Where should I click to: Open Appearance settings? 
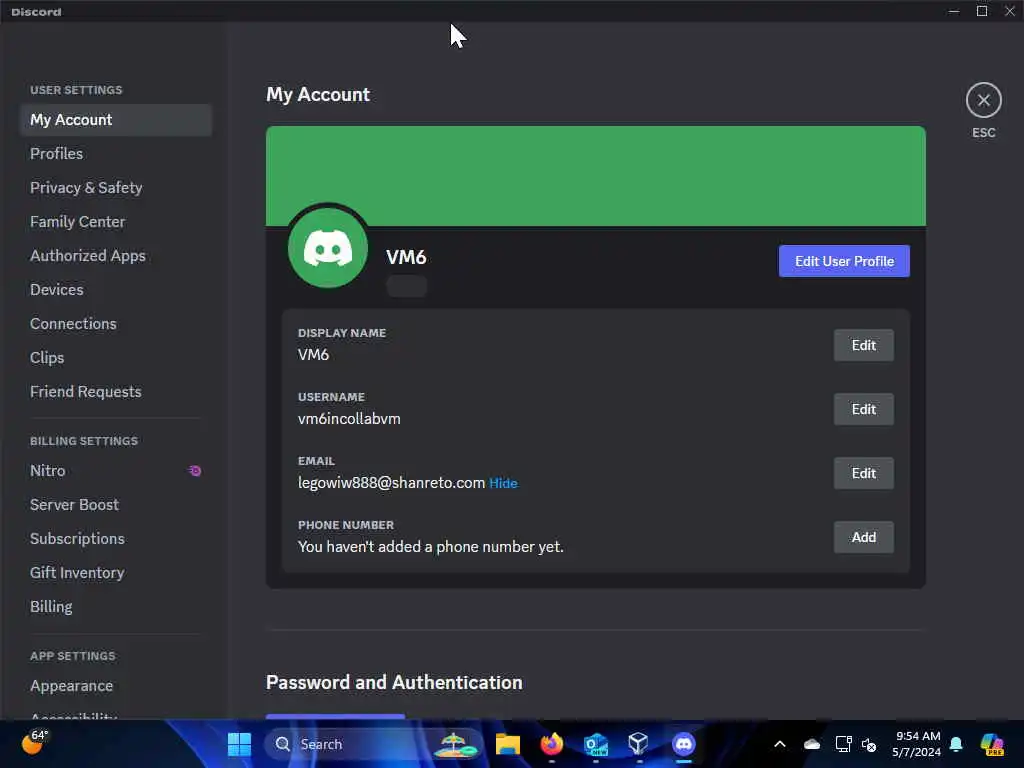pos(116,686)
